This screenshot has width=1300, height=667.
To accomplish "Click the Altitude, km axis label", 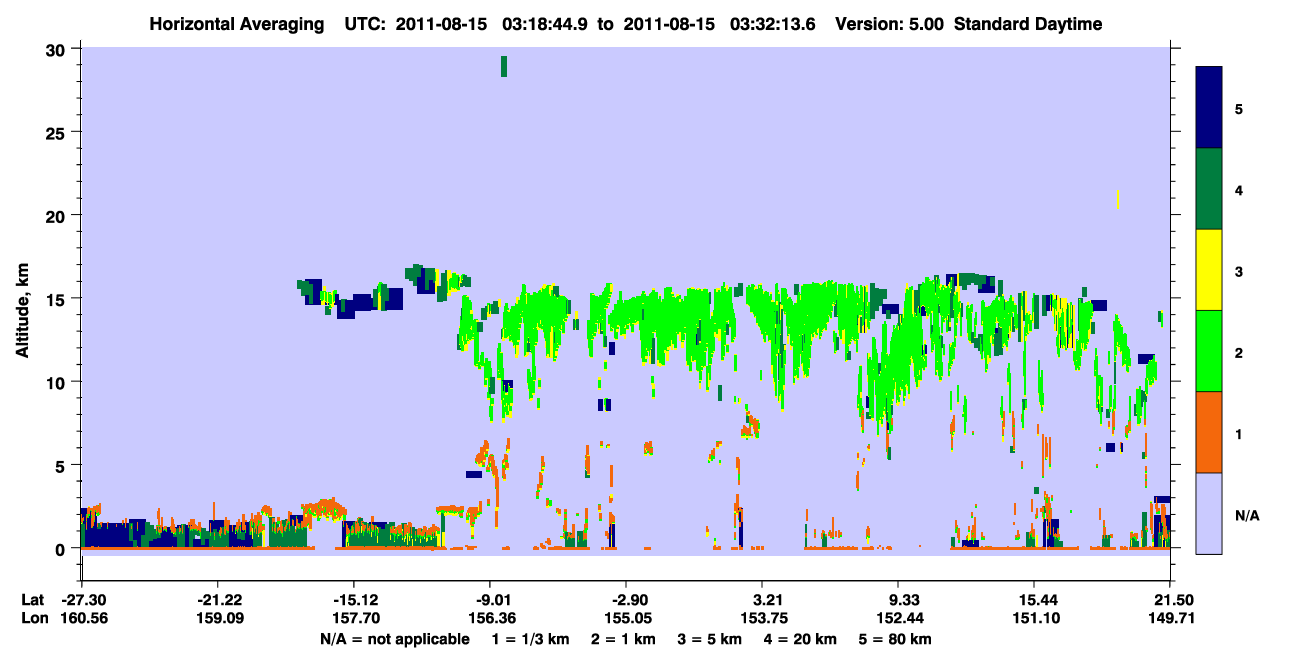I will (x=22, y=298).
